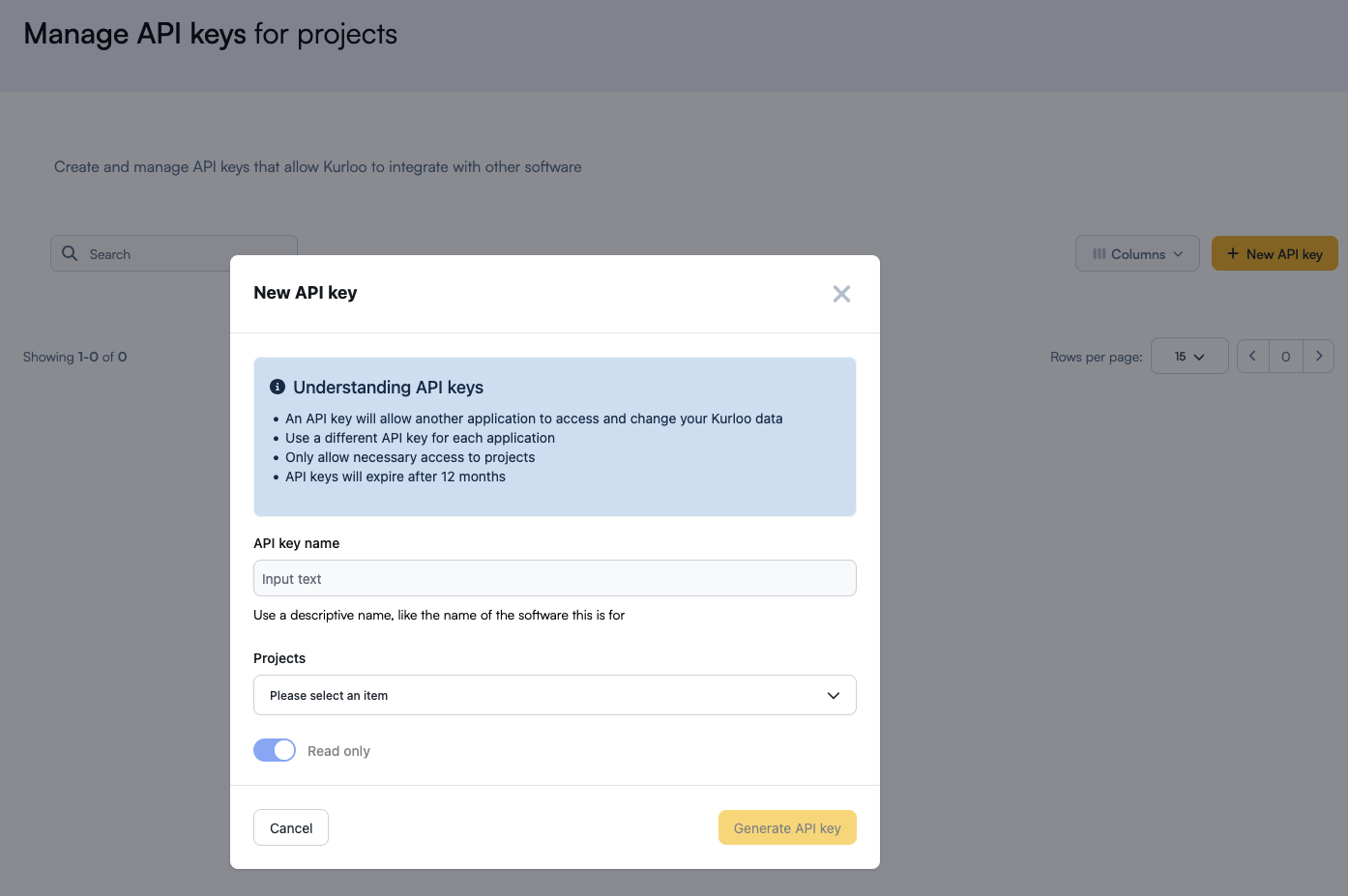Go to next page using the right chevron

(1319, 356)
